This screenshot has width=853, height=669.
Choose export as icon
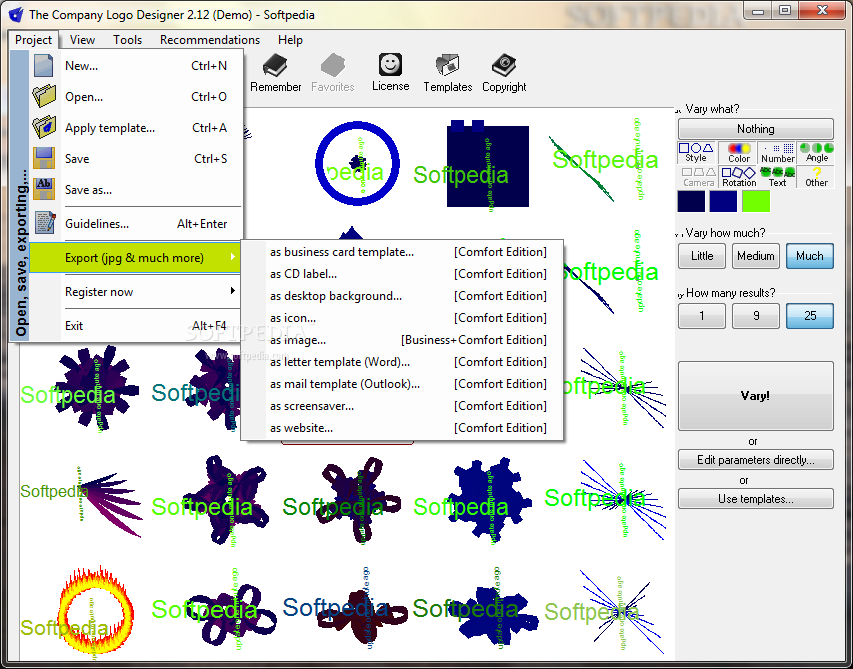(x=402, y=318)
